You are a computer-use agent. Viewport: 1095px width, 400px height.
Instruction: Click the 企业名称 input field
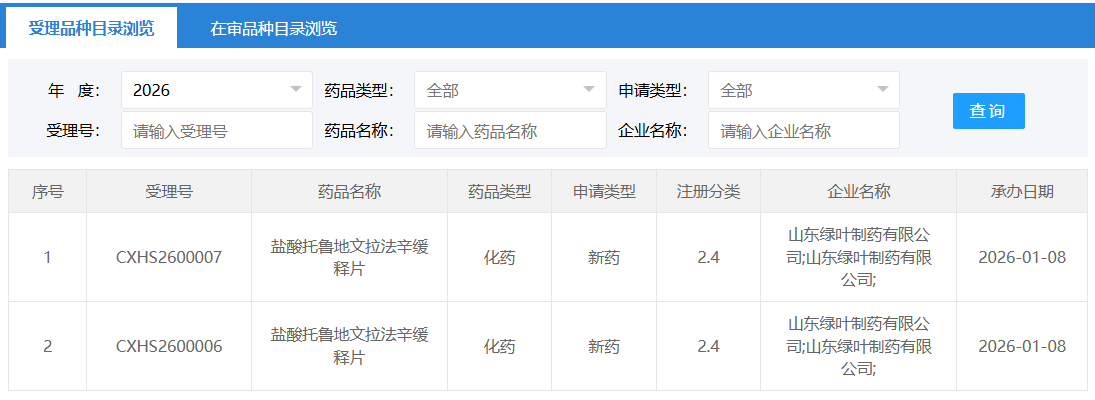(x=803, y=130)
